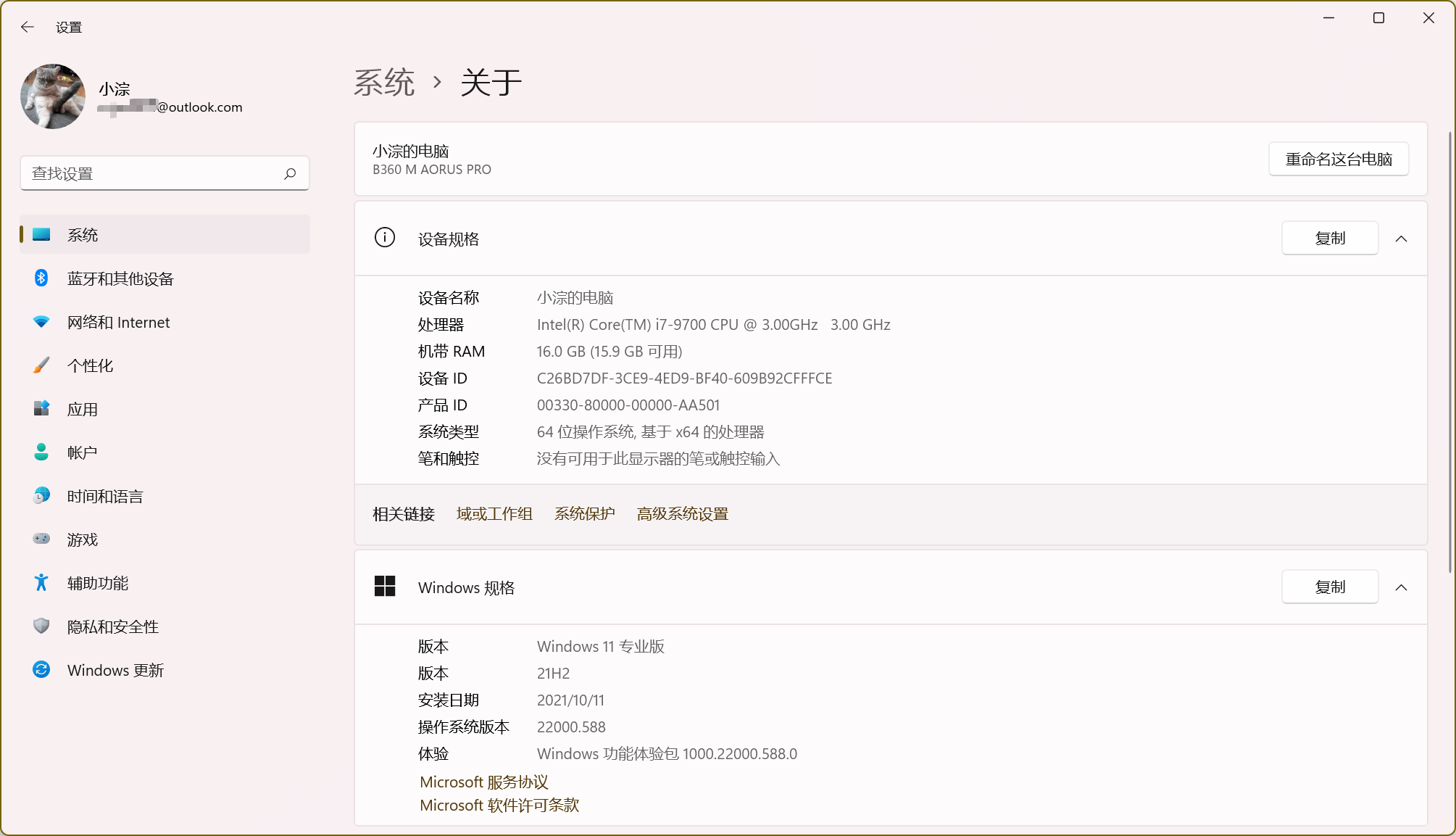Image resolution: width=1456 pixels, height=836 pixels.
Task: Click 重命名这台电脑 button
Action: point(1338,159)
